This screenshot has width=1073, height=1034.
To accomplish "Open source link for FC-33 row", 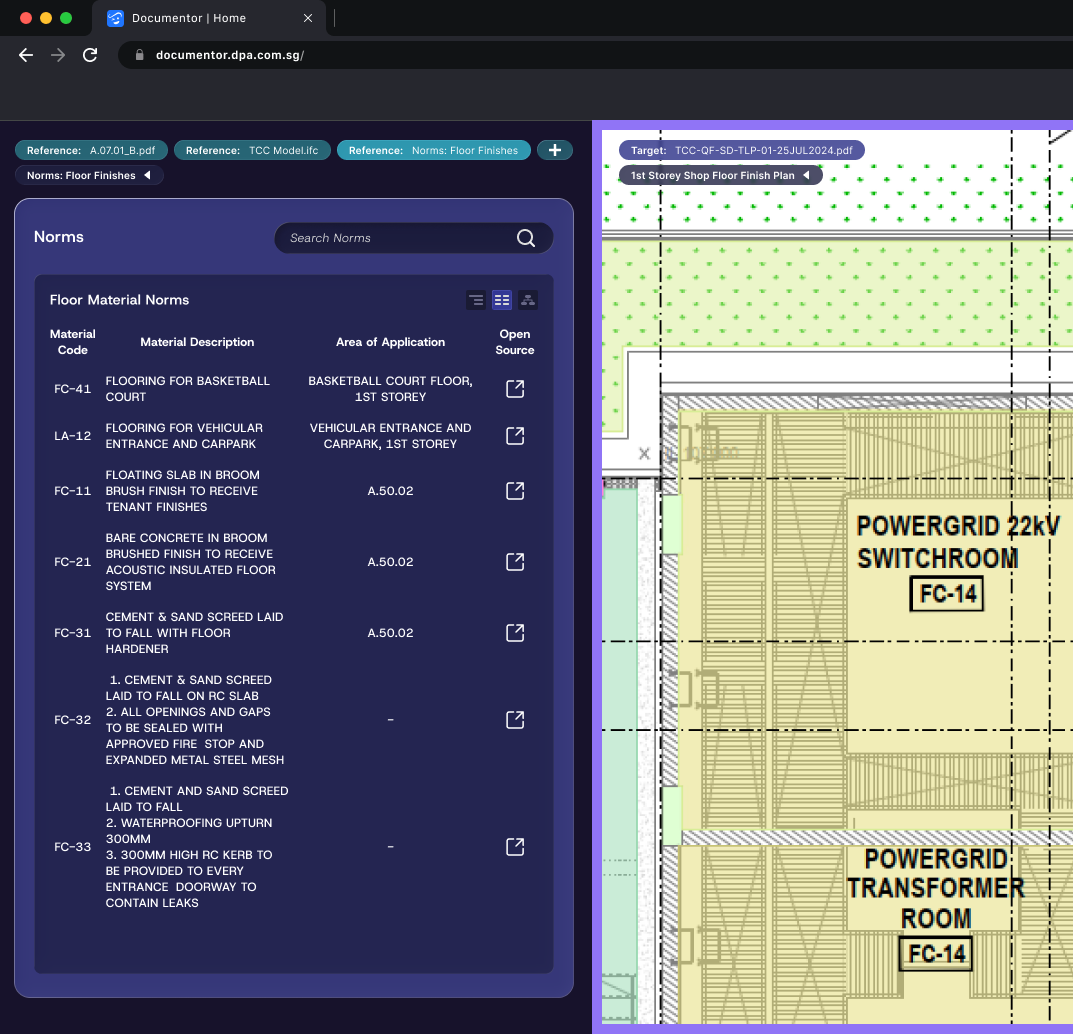I will [515, 847].
